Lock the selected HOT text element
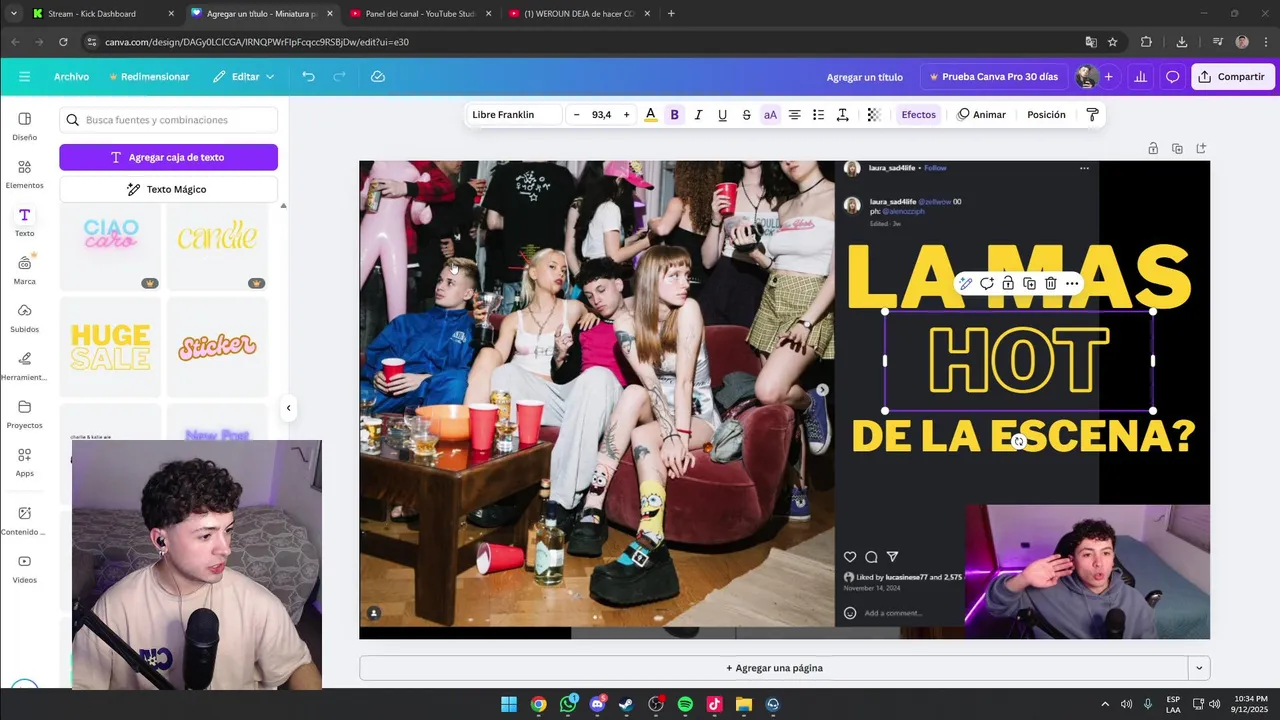 [x=1008, y=284]
